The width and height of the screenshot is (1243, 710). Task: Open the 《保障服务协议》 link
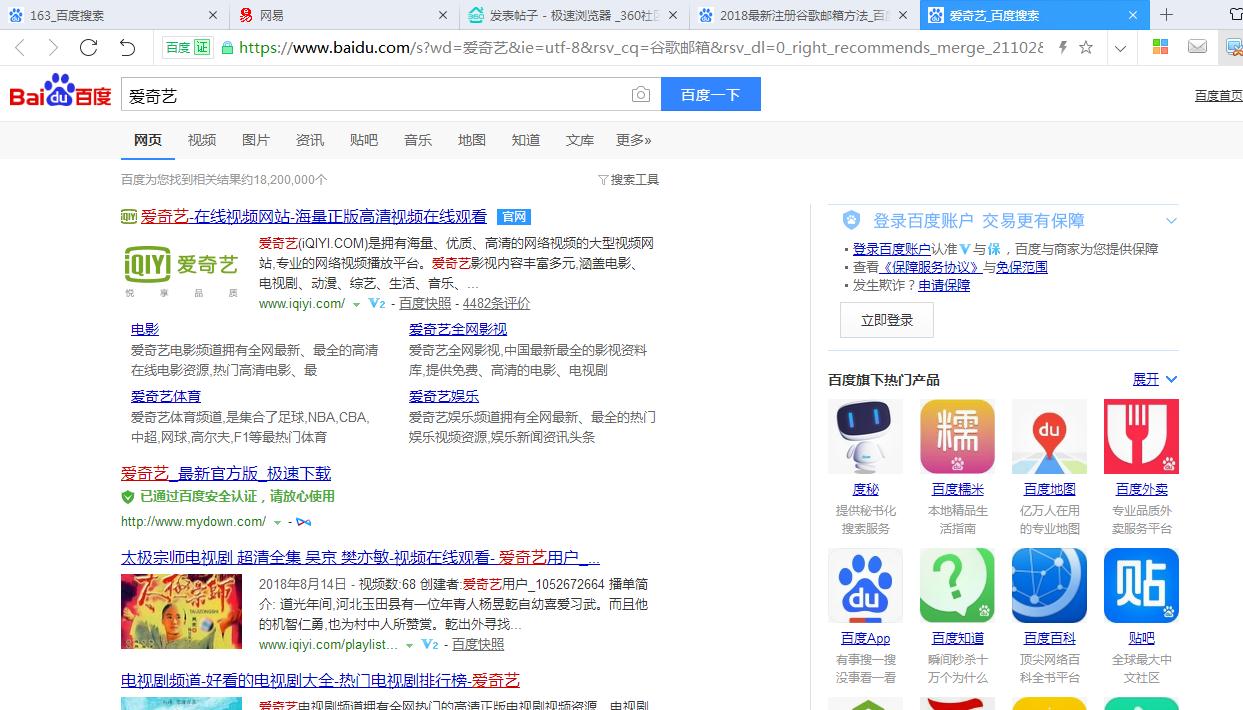click(x=931, y=267)
